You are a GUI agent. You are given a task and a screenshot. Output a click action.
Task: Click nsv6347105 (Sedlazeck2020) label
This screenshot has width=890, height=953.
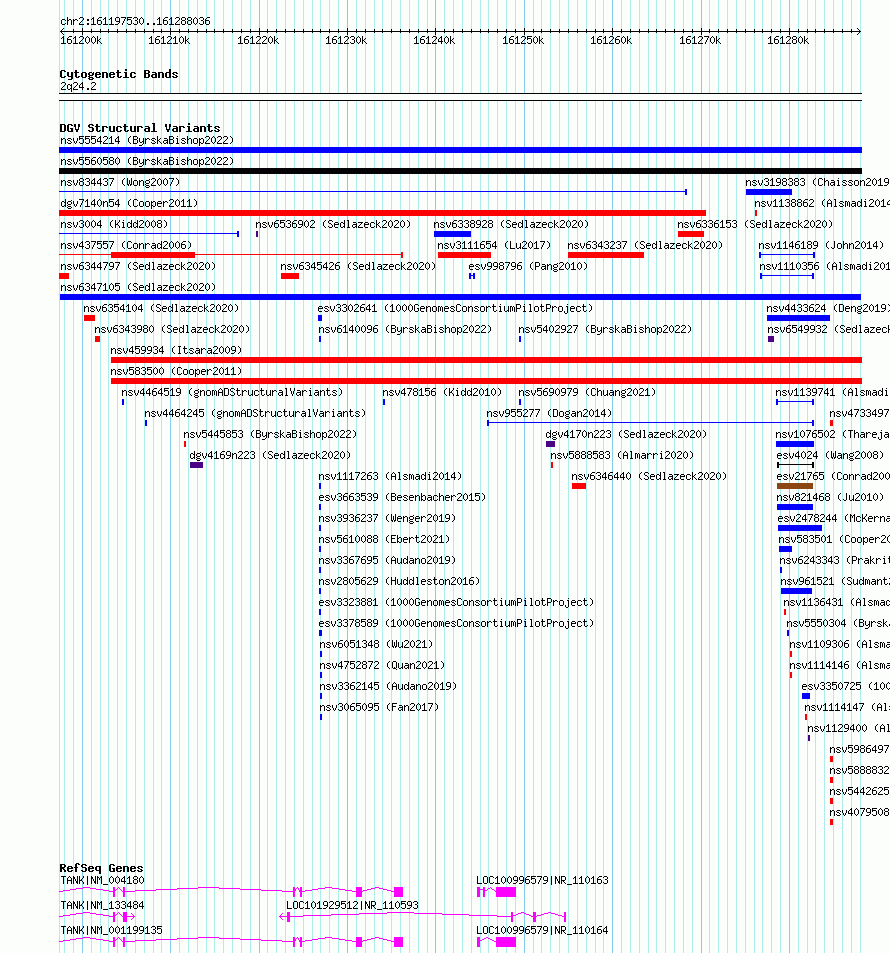(138, 287)
